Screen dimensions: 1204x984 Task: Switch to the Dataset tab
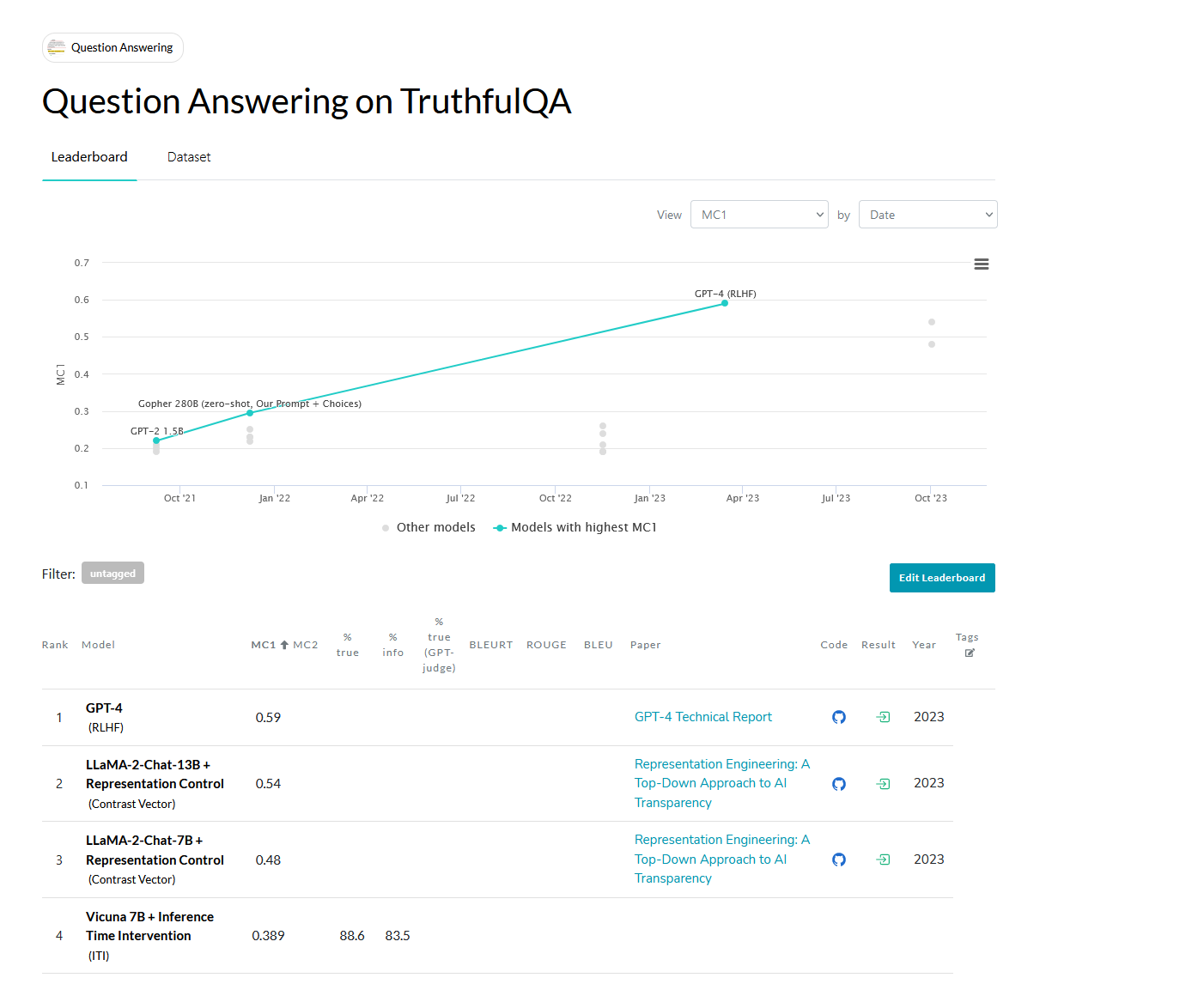coord(189,157)
